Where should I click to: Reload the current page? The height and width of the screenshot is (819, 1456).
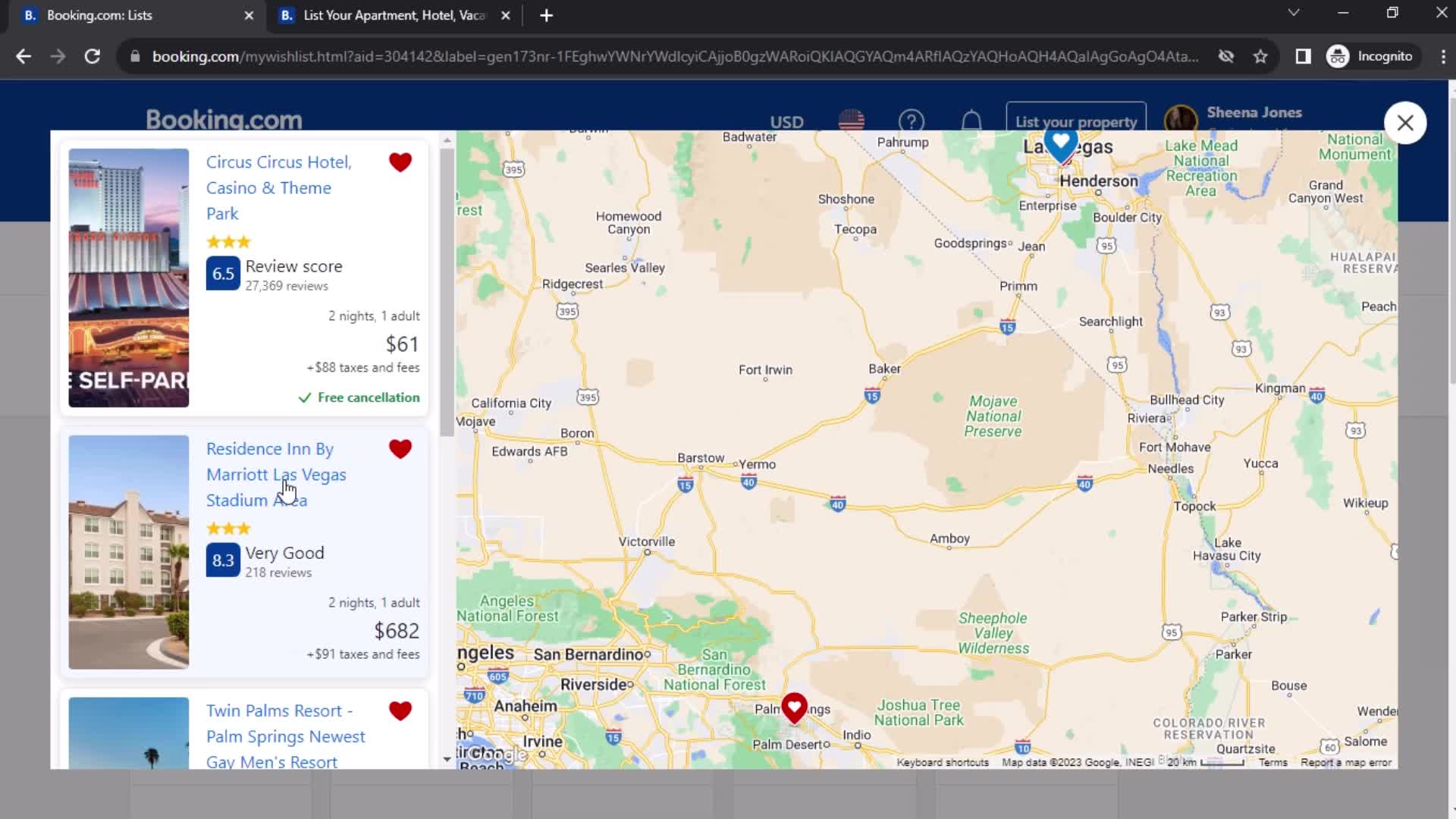93,56
